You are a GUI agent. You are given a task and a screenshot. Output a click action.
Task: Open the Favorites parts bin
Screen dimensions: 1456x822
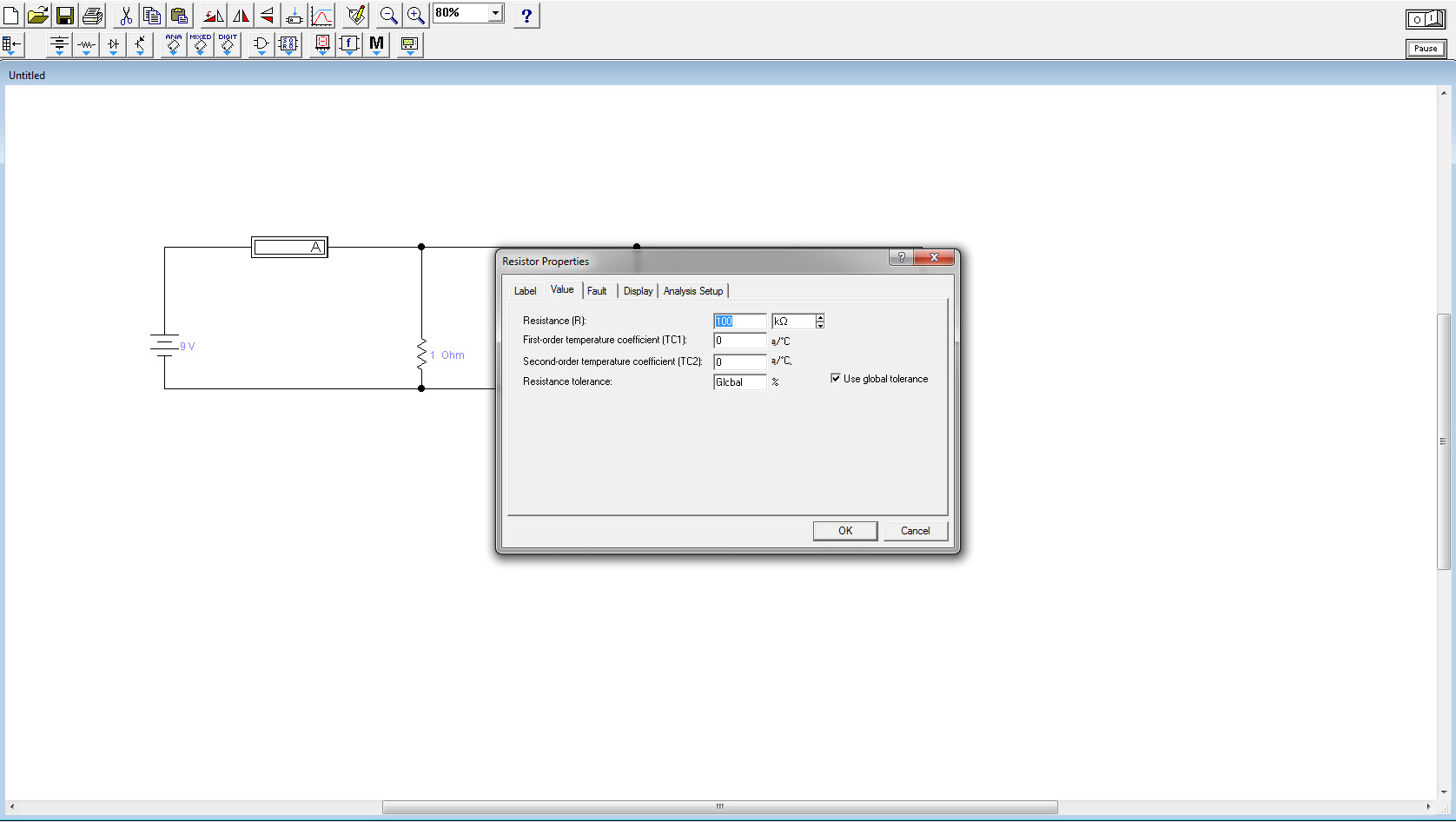pyautogui.click(x=12, y=44)
